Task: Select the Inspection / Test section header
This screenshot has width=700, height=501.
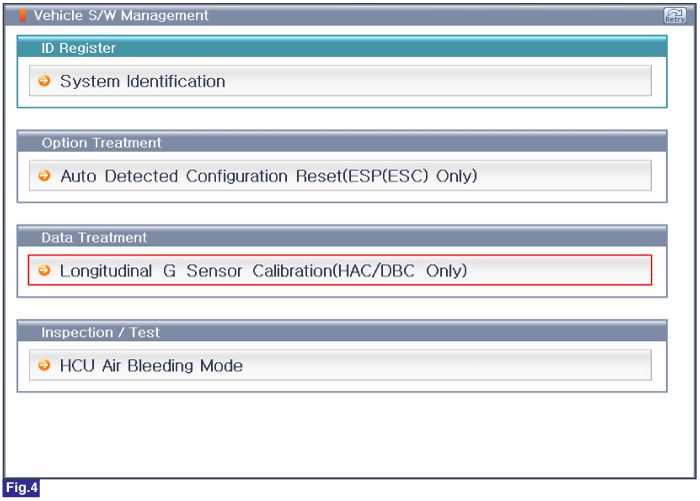Action: [342, 332]
